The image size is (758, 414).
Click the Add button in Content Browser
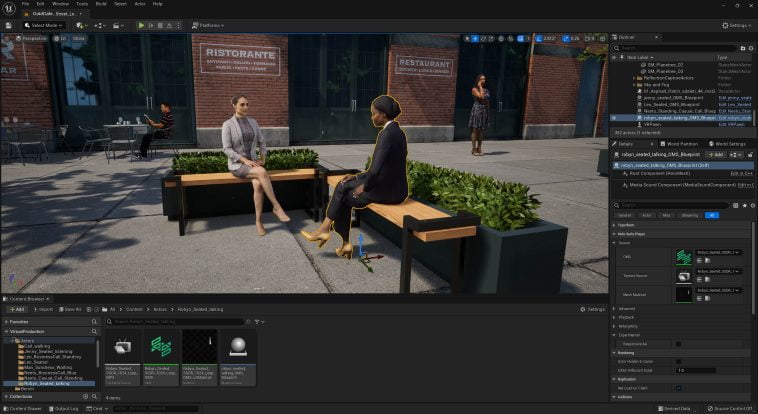click(16, 309)
